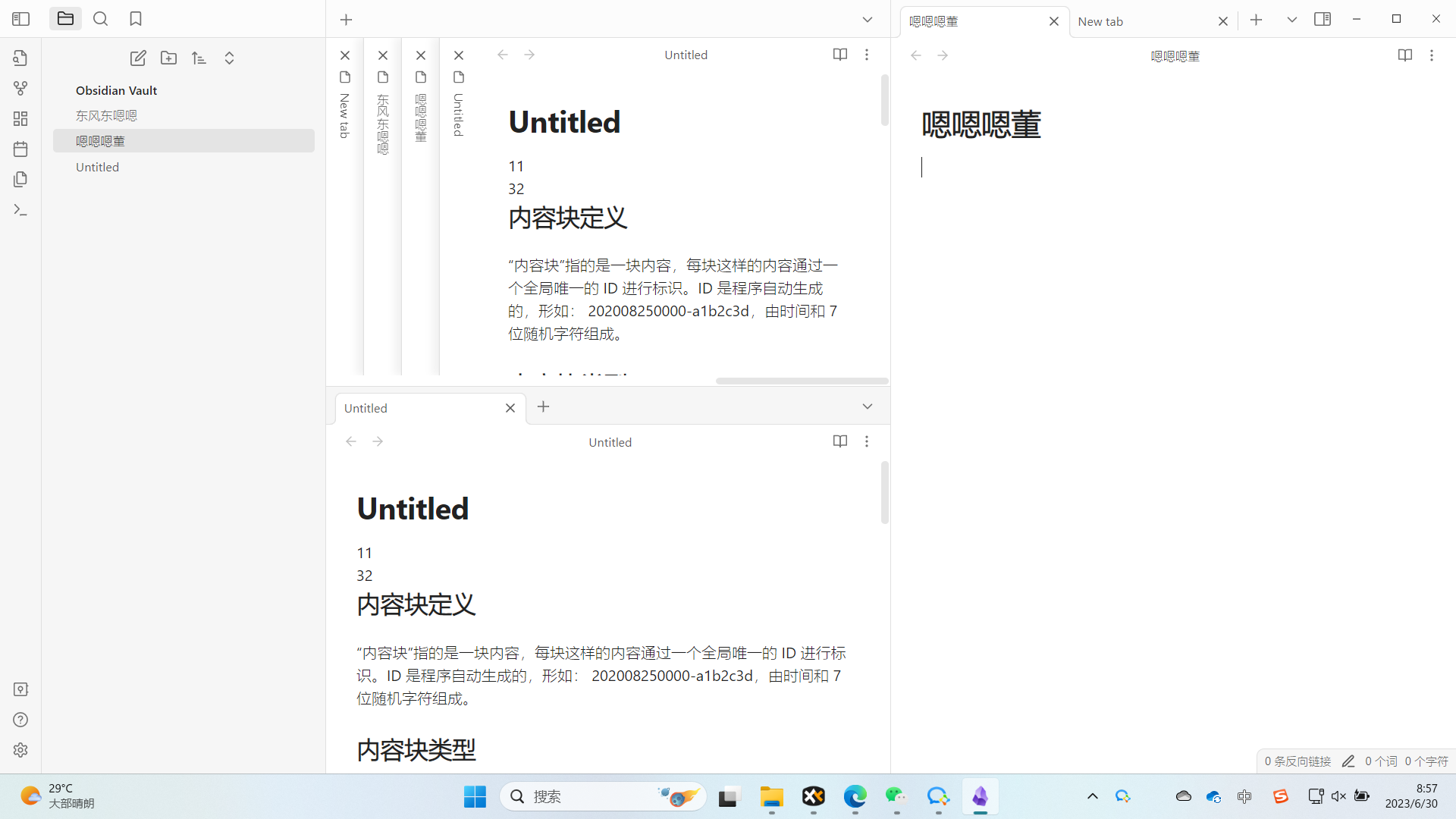Toggle the left sidebar
1456x819 pixels.
point(20,19)
